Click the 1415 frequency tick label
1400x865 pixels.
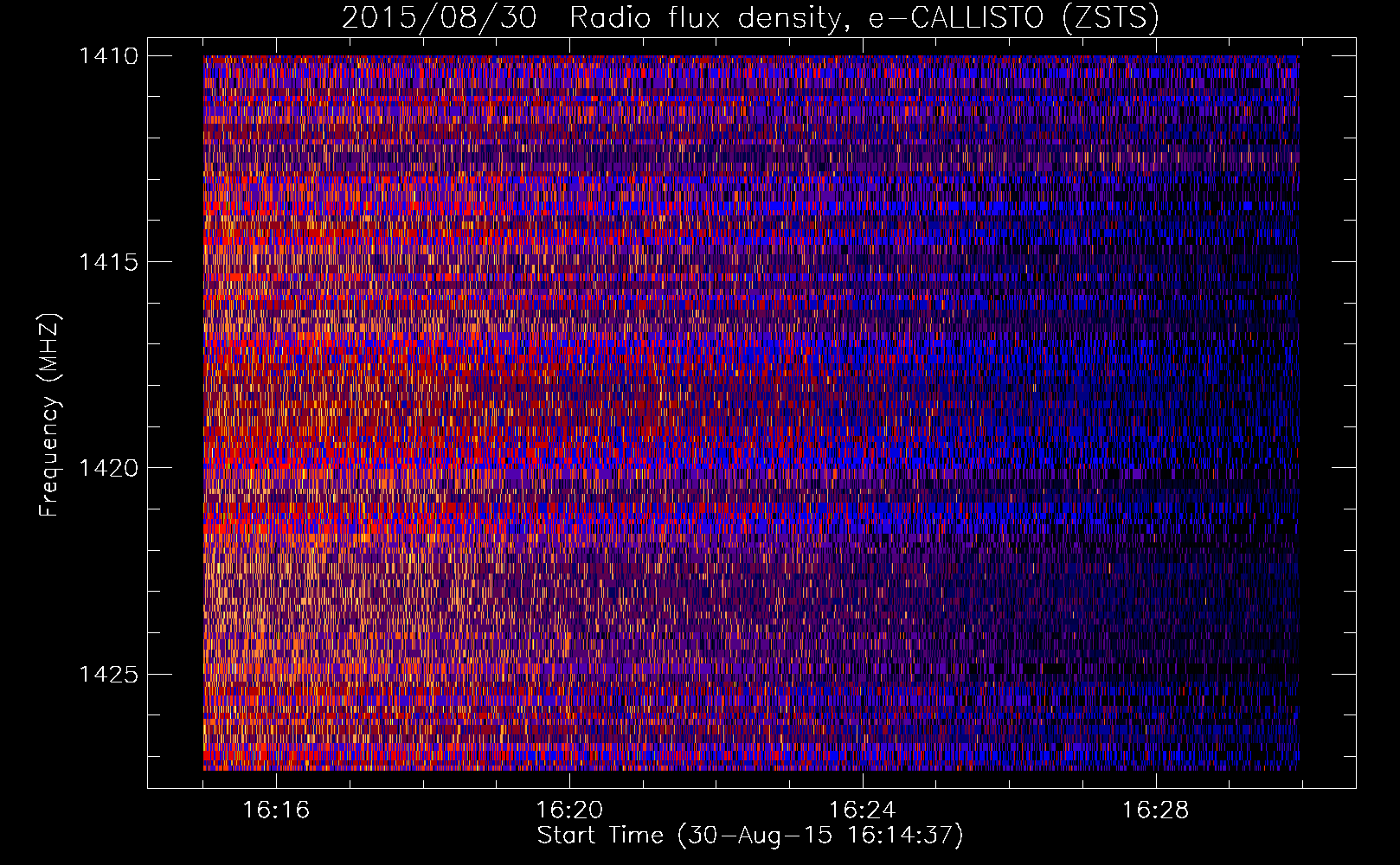coord(108,262)
